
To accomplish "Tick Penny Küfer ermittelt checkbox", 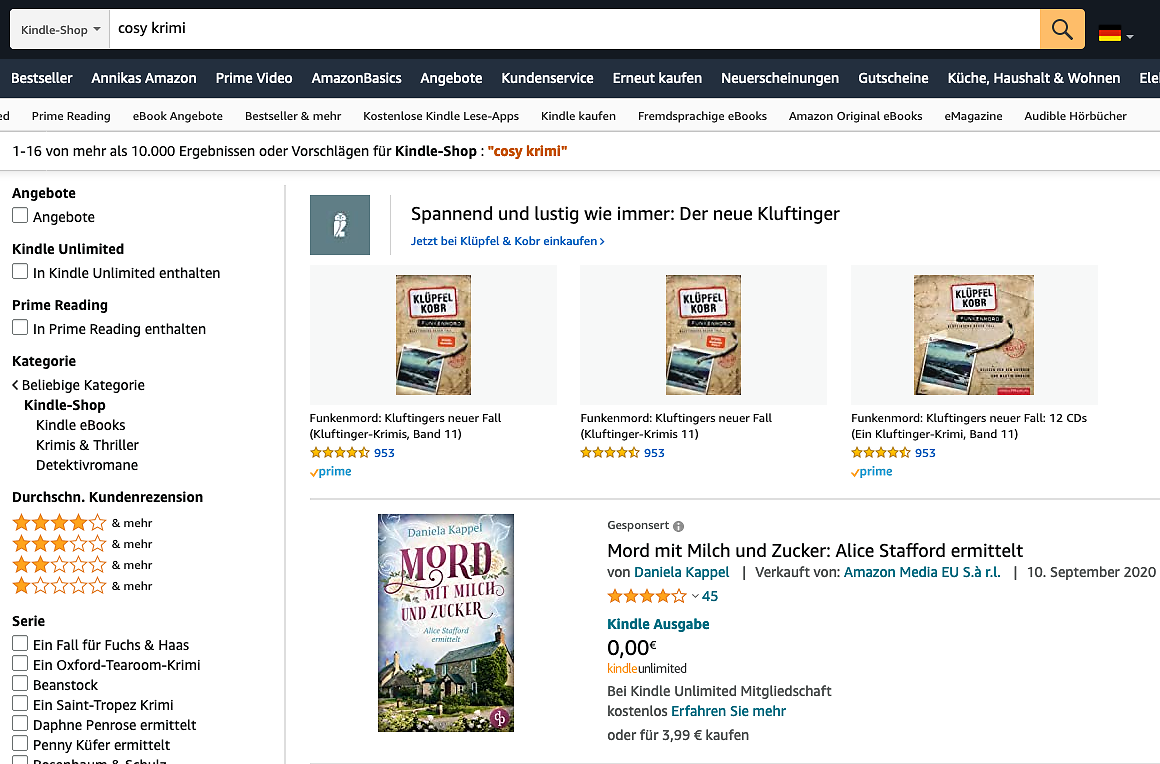I will [x=20, y=743].
